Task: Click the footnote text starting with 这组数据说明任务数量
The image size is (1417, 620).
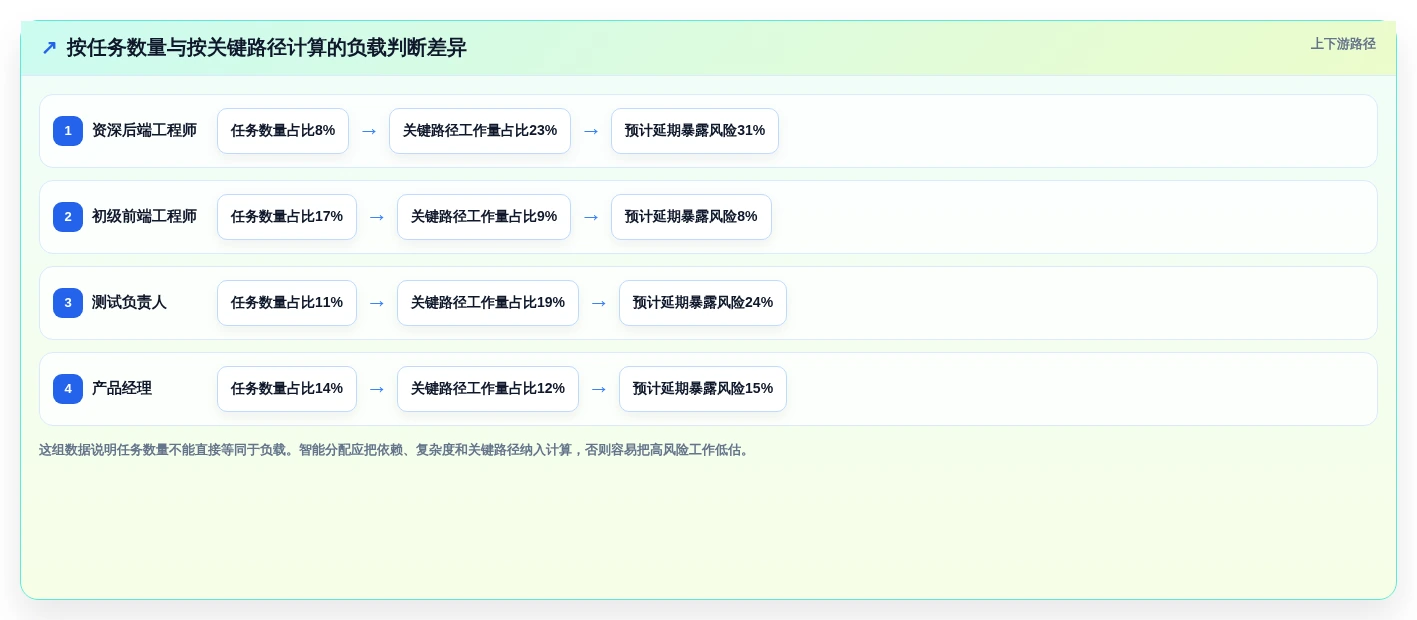Action: (x=396, y=450)
